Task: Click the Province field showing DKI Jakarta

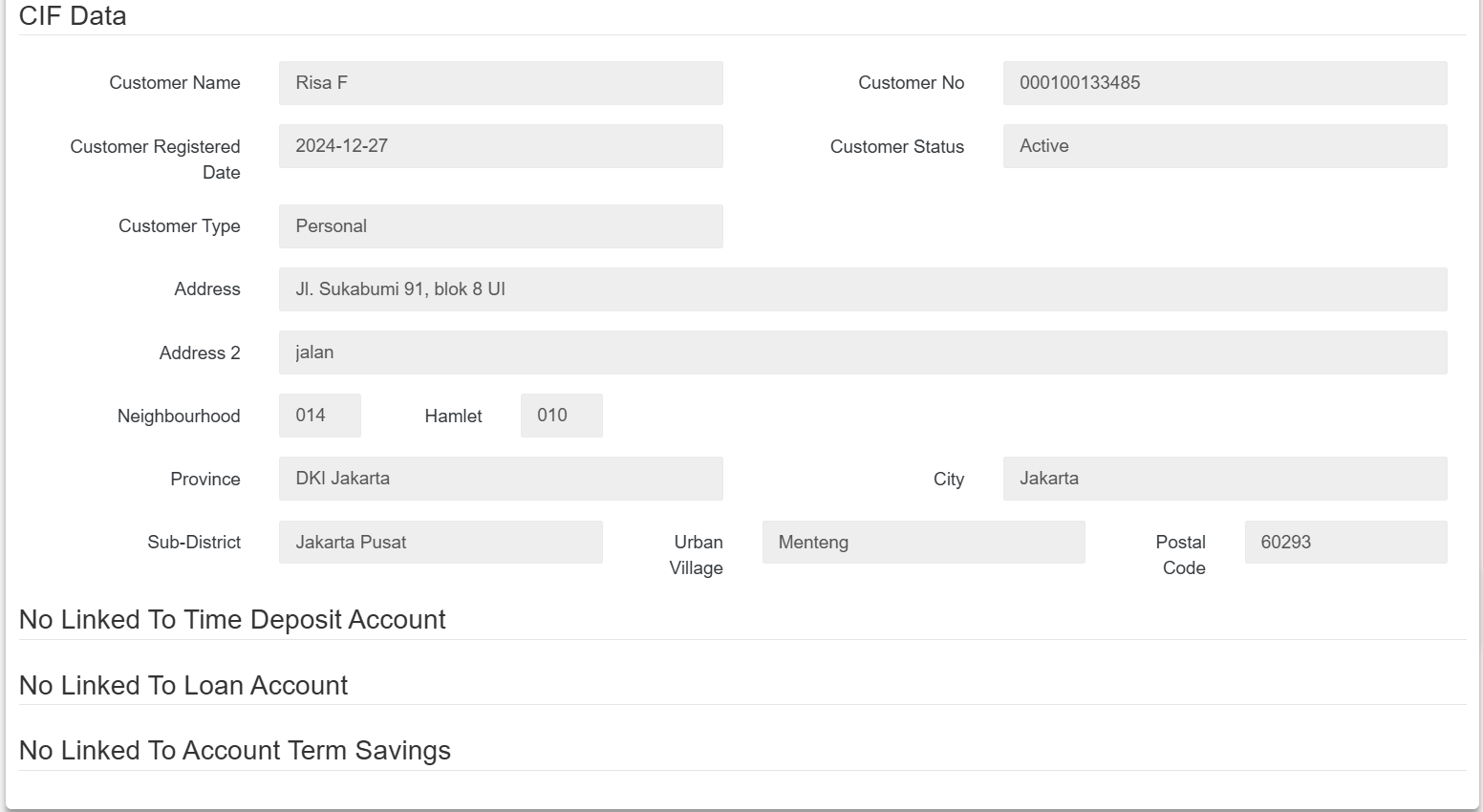Action: (500, 479)
